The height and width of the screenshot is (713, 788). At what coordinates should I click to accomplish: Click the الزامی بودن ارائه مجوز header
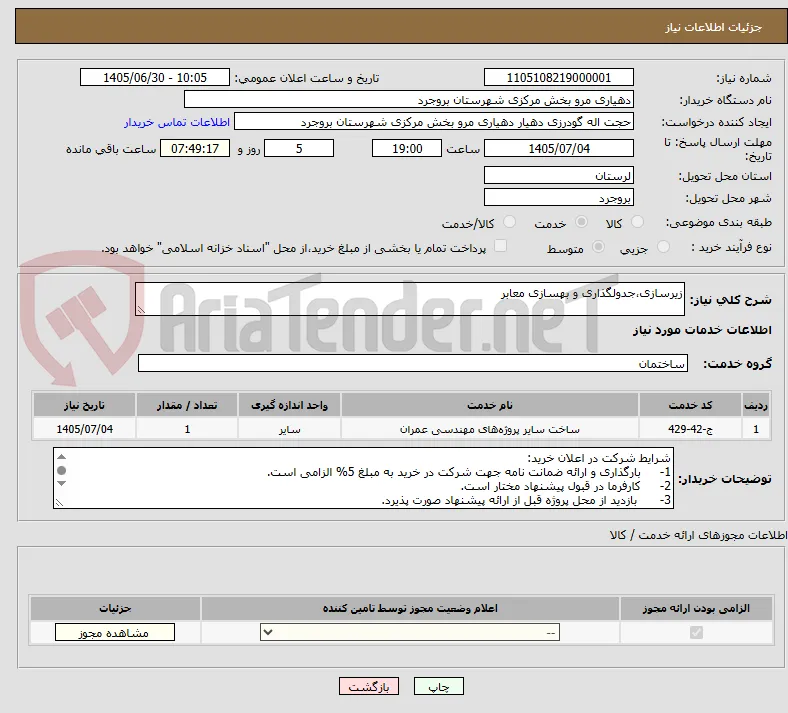point(696,608)
